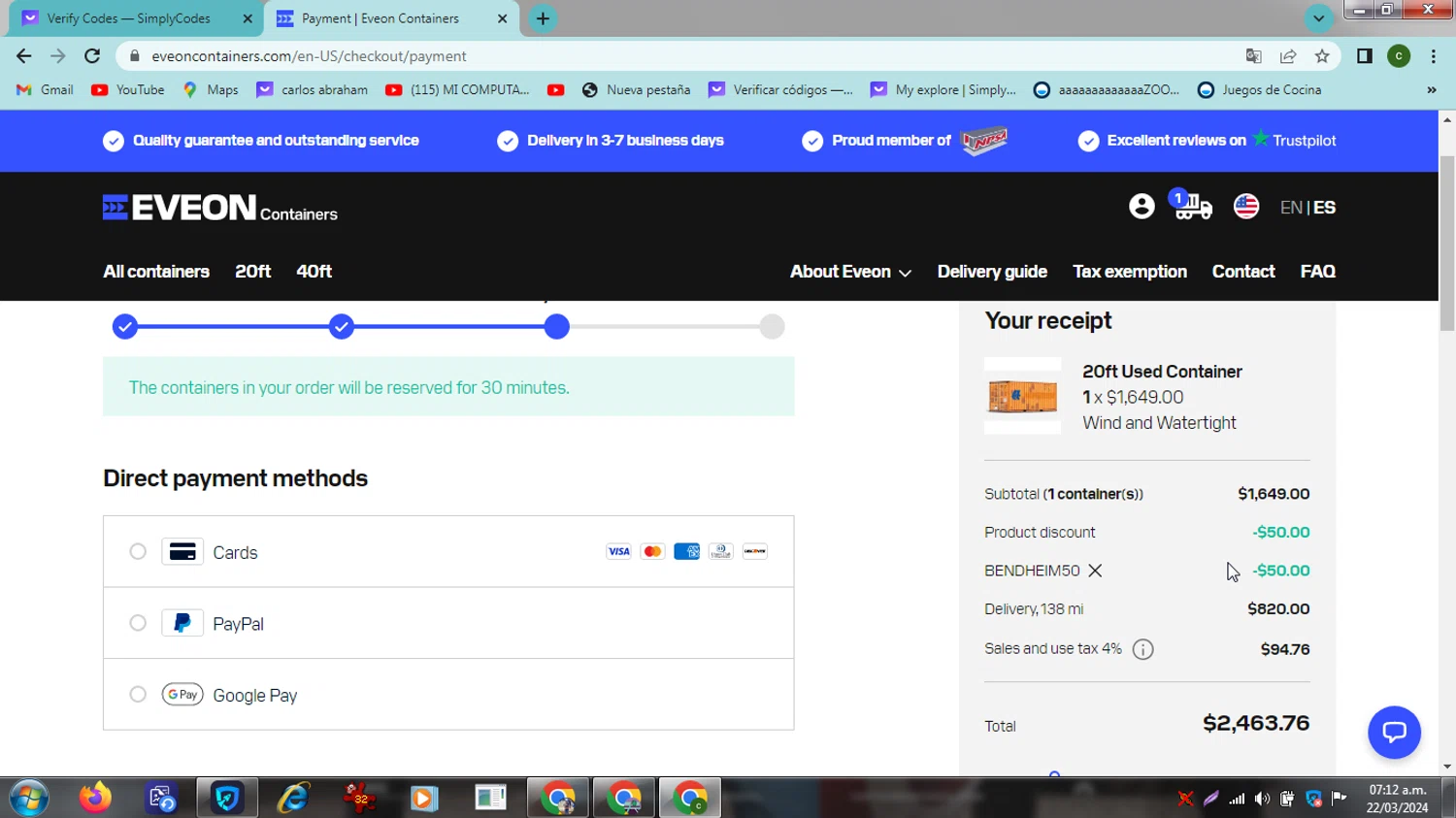Click the US flag region icon

1246,206
